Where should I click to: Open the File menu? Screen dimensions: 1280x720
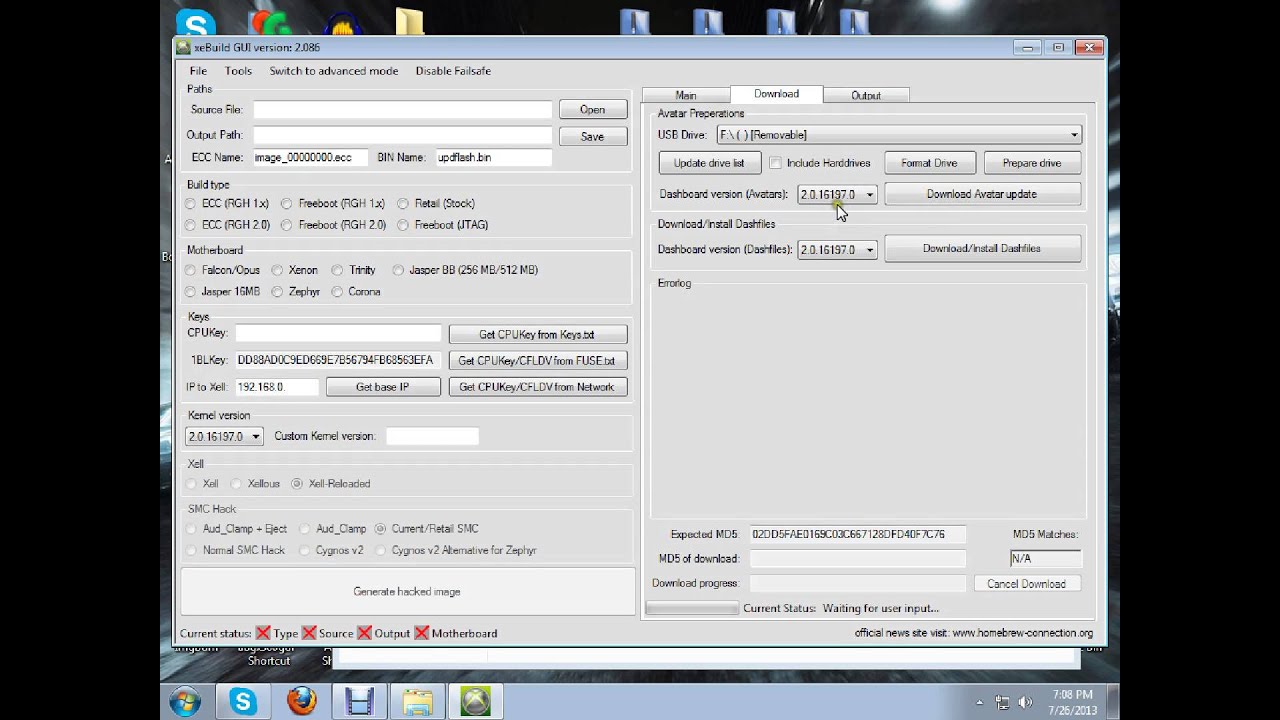point(198,71)
